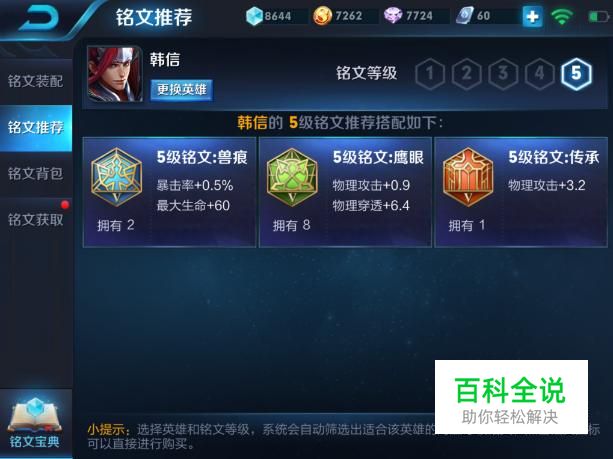The height and width of the screenshot is (459, 613).
Task: Tap the blue plus add-currency icon
Action: (532, 16)
